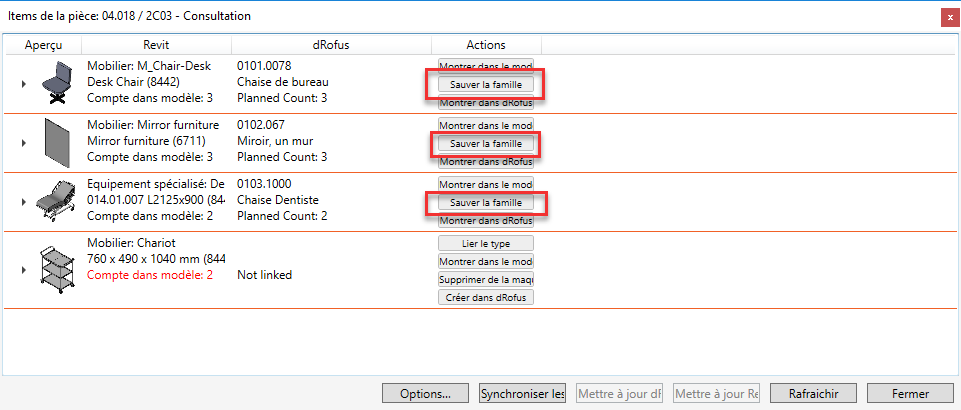Expand the Mirror furniture row arrow

[x=23, y=143]
